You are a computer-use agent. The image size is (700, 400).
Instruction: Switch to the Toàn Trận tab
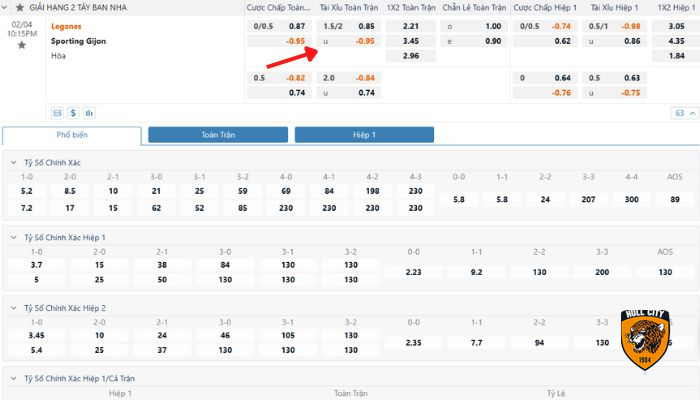click(x=217, y=134)
